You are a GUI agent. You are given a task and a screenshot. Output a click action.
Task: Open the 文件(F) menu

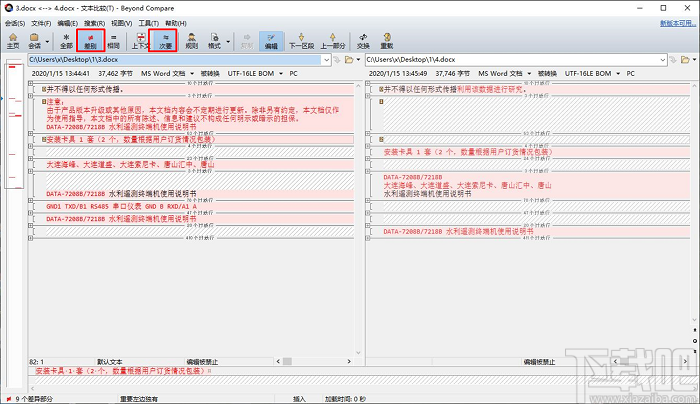(x=41, y=23)
